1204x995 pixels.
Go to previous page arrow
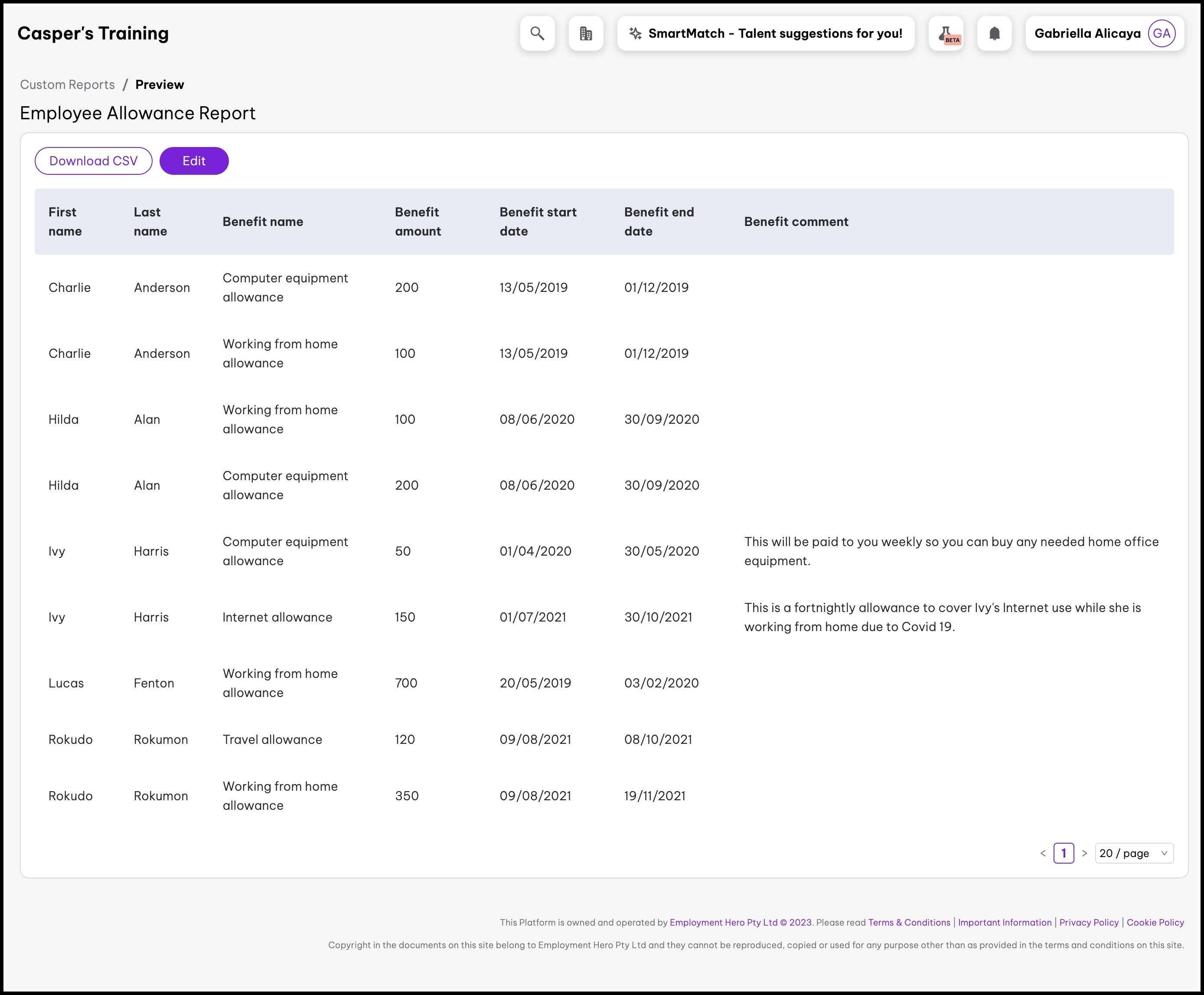[1043, 854]
